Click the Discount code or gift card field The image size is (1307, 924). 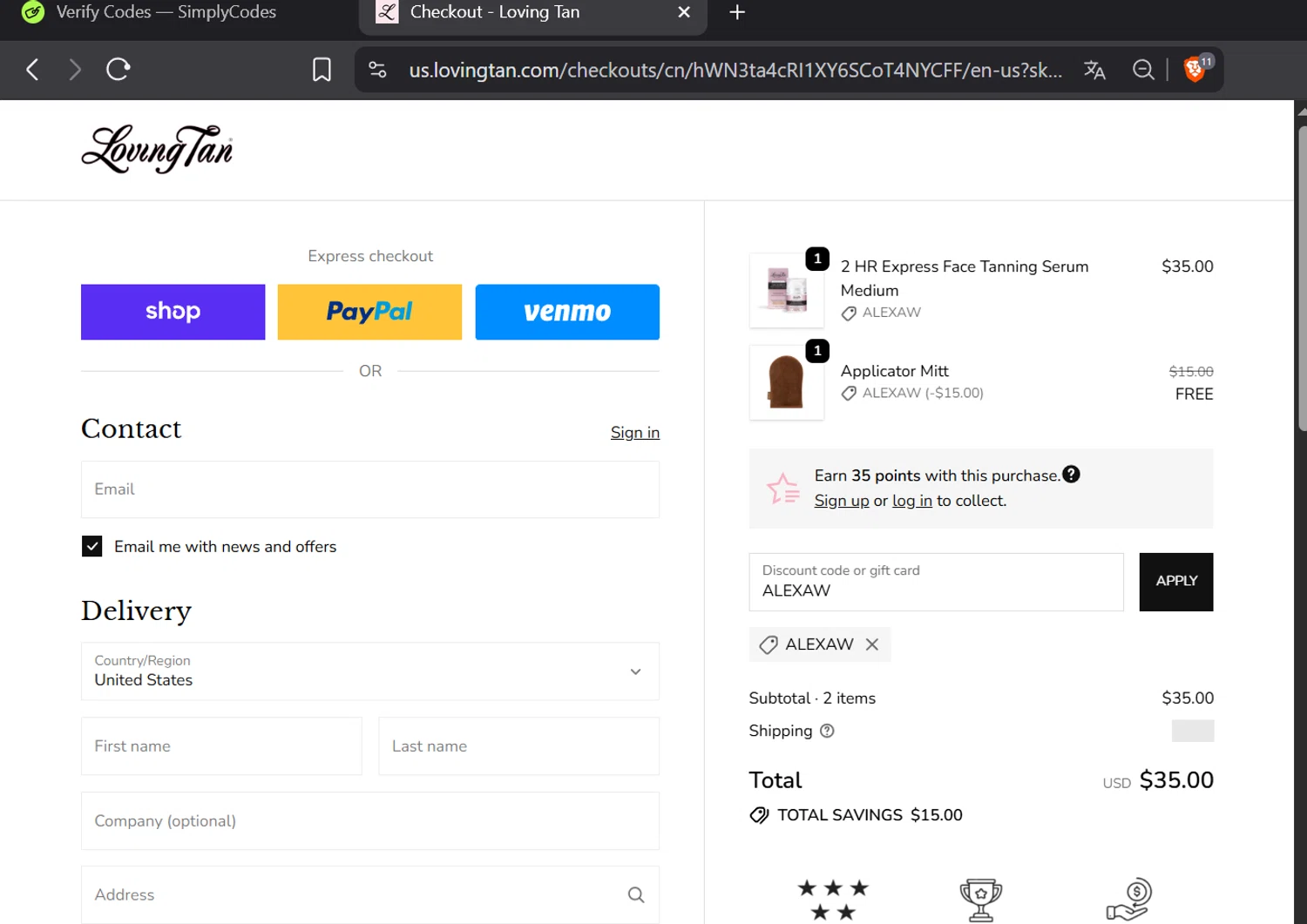point(936,582)
